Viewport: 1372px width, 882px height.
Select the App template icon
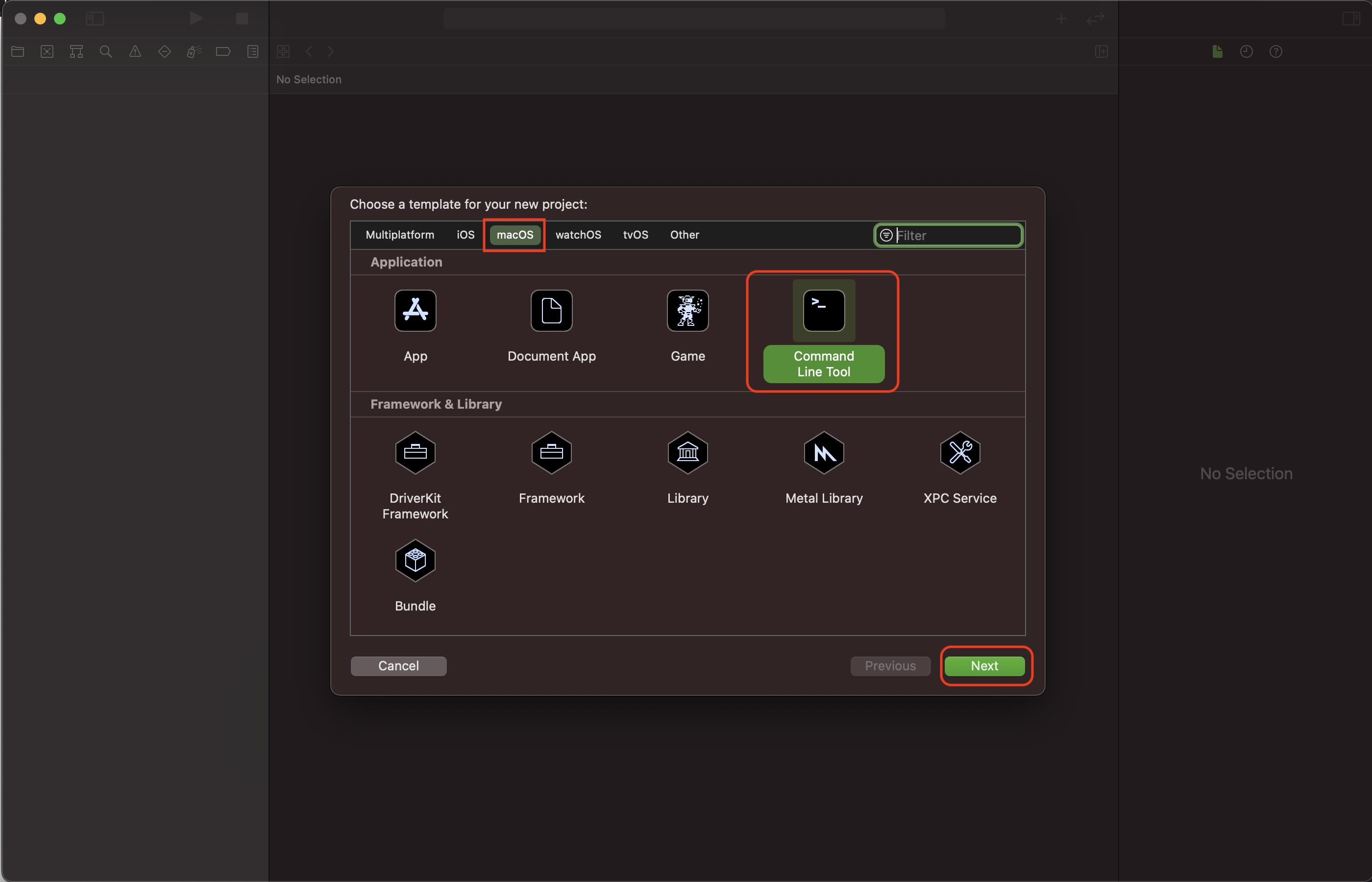pyautogui.click(x=415, y=311)
